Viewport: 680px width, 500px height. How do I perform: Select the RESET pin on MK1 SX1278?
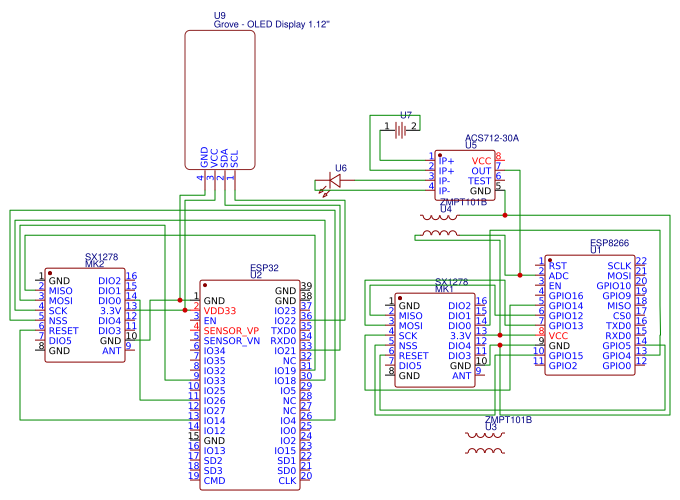tap(413, 356)
